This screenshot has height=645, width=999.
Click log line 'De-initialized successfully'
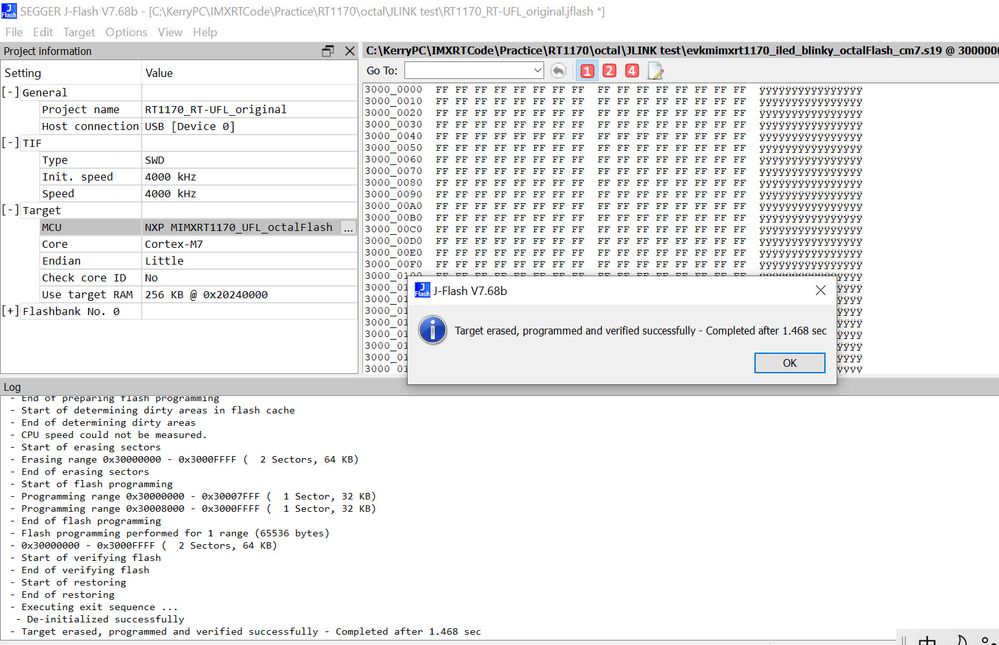pyautogui.click(x=100, y=619)
